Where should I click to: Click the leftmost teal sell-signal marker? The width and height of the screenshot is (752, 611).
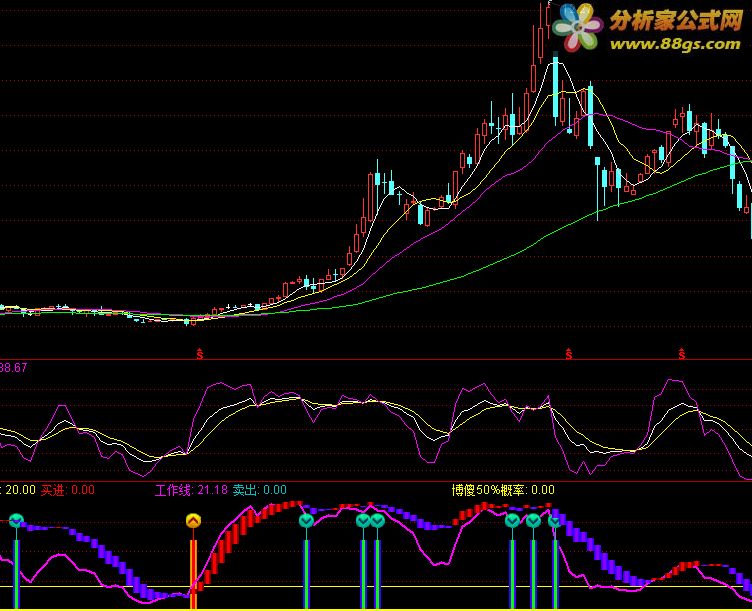point(16,520)
